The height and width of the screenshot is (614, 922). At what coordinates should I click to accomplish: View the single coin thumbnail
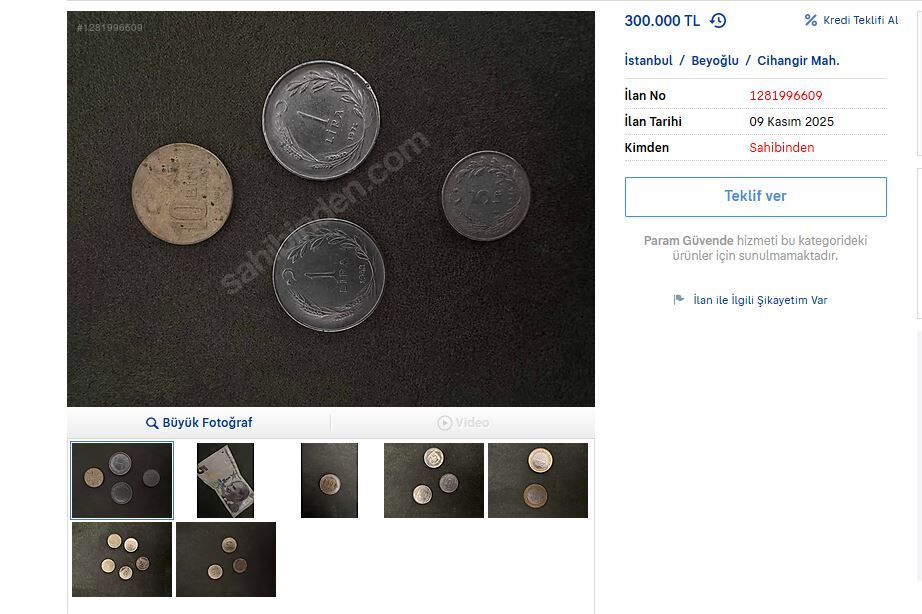point(329,480)
